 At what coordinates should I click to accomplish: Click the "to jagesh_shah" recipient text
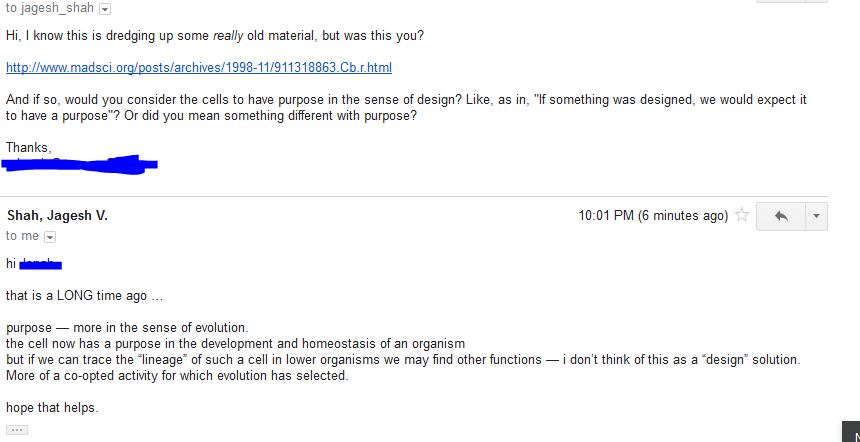pyautogui.click(x=49, y=8)
